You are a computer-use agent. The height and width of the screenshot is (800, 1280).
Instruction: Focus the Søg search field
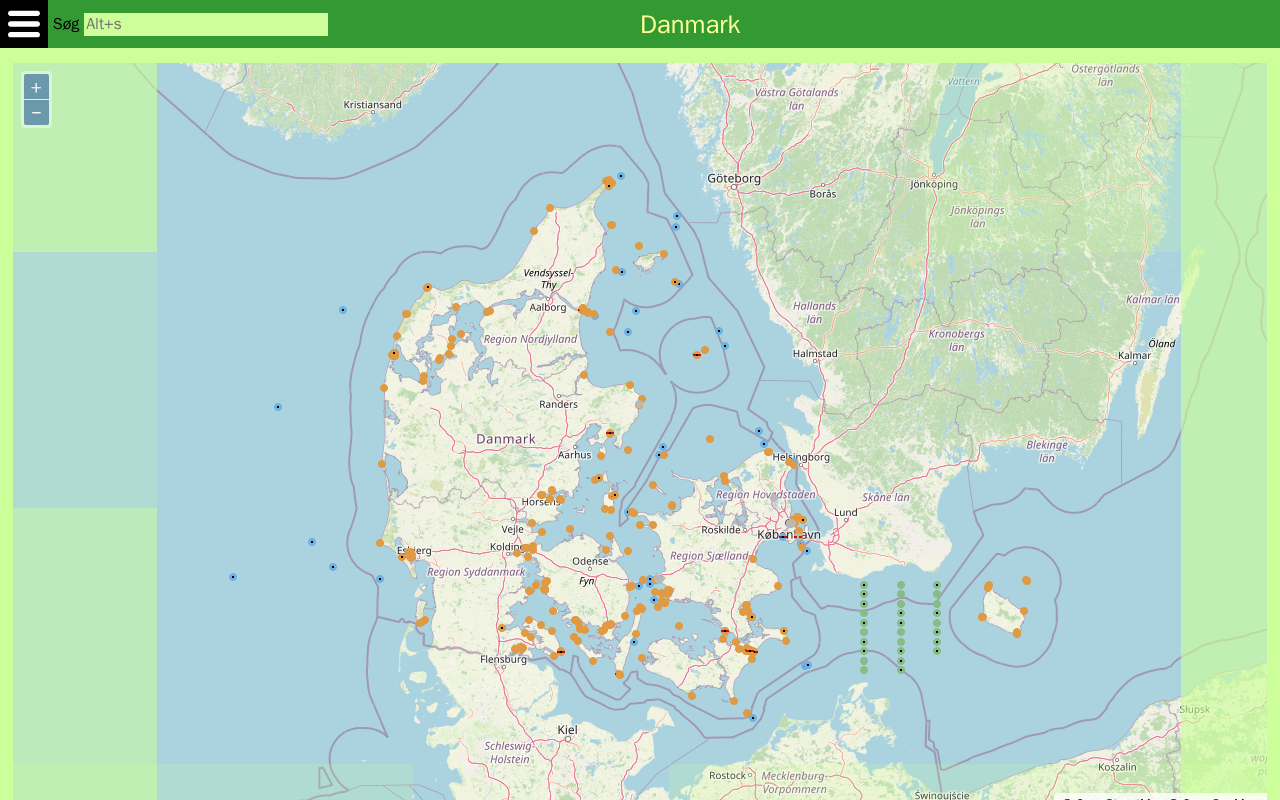206,24
